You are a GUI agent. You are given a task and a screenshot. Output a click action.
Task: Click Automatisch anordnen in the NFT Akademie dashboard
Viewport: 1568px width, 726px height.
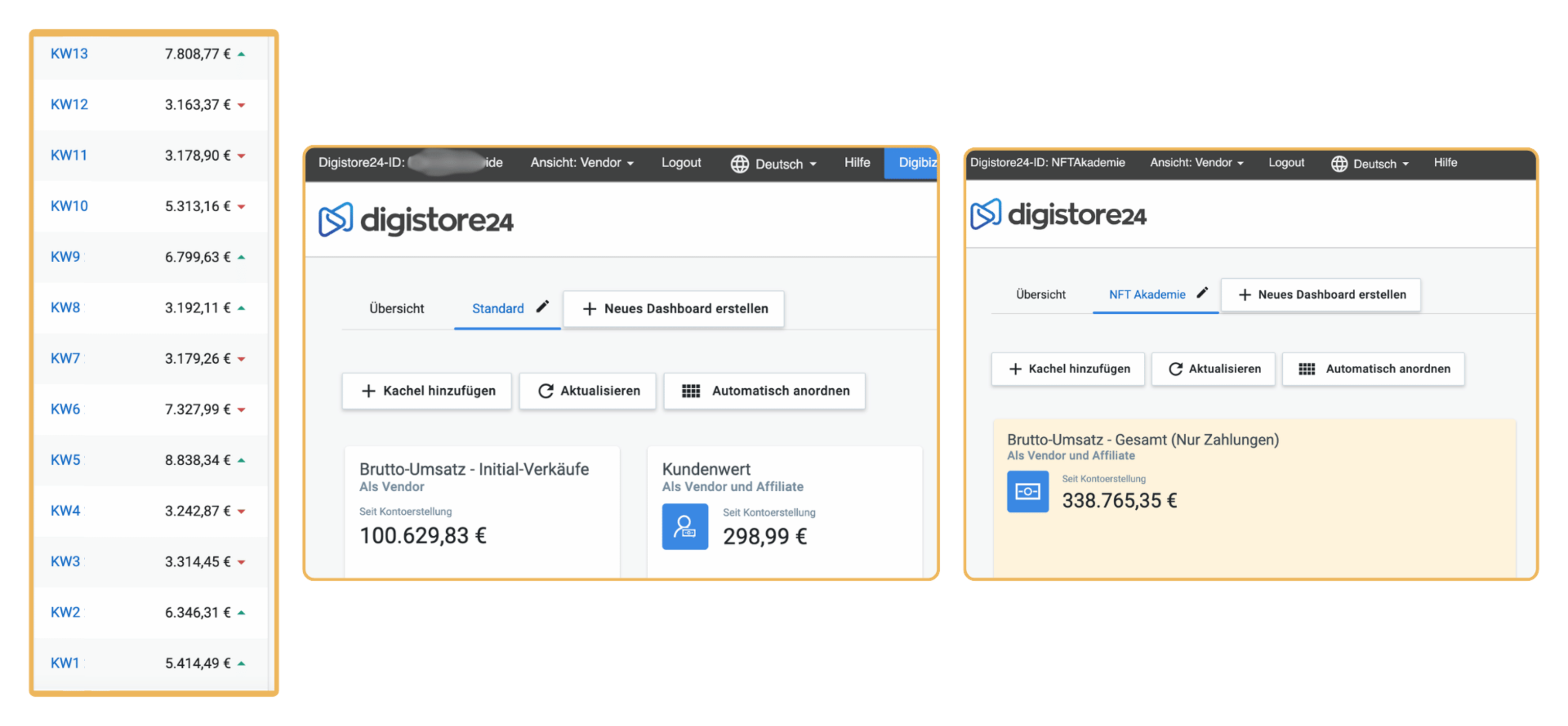[1373, 369]
